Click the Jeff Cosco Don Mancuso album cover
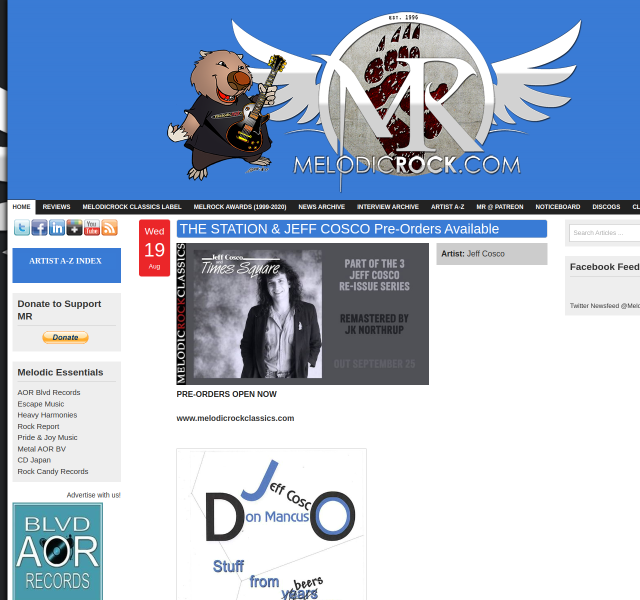Viewport: 640px width, 600px height. pos(271,524)
